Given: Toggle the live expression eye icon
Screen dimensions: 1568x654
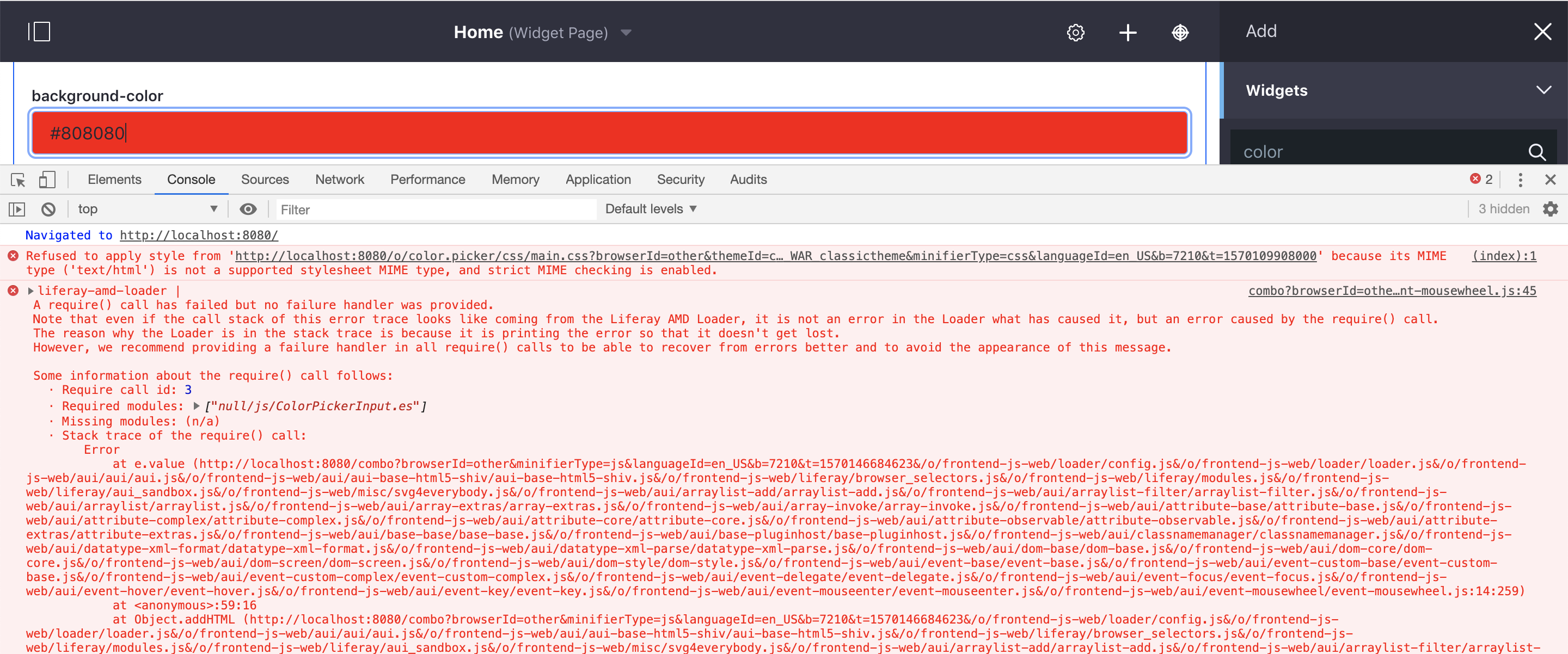Looking at the screenshot, I should point(248,209).
